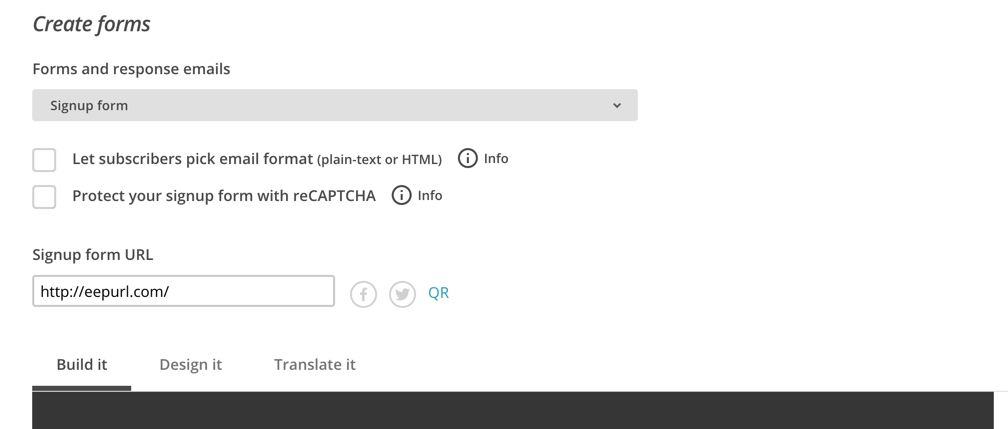Viewport: 1008px width, 429px height.
Task: Focus the Signup form URL input field
Action: click(x=183, y=291)
